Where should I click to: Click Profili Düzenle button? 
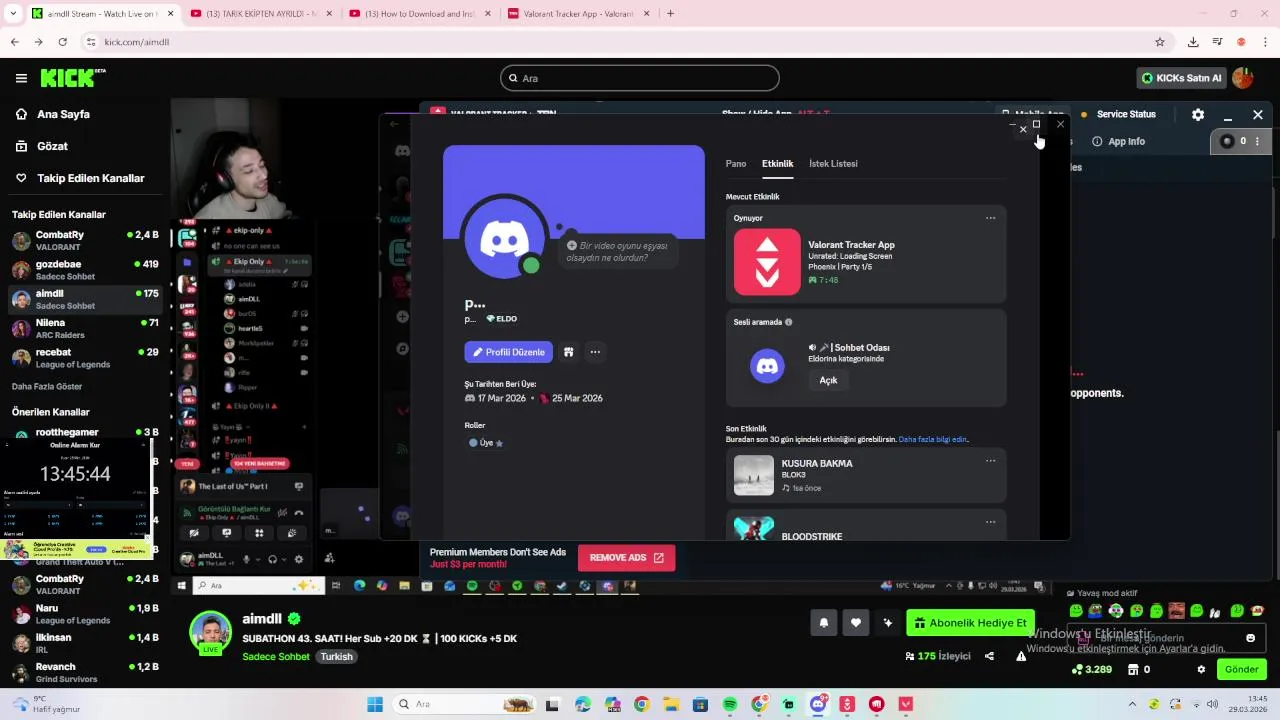pyautogui.click(x=508, y=352)
